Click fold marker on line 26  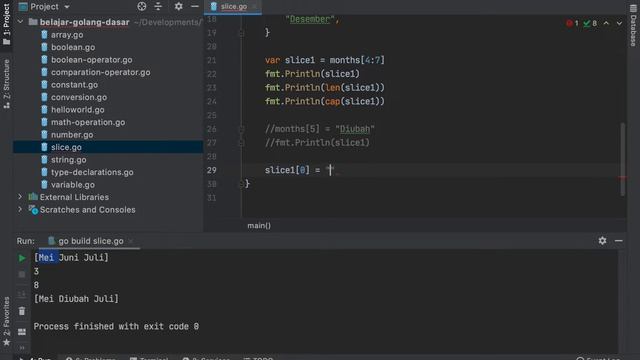point(241,129)
